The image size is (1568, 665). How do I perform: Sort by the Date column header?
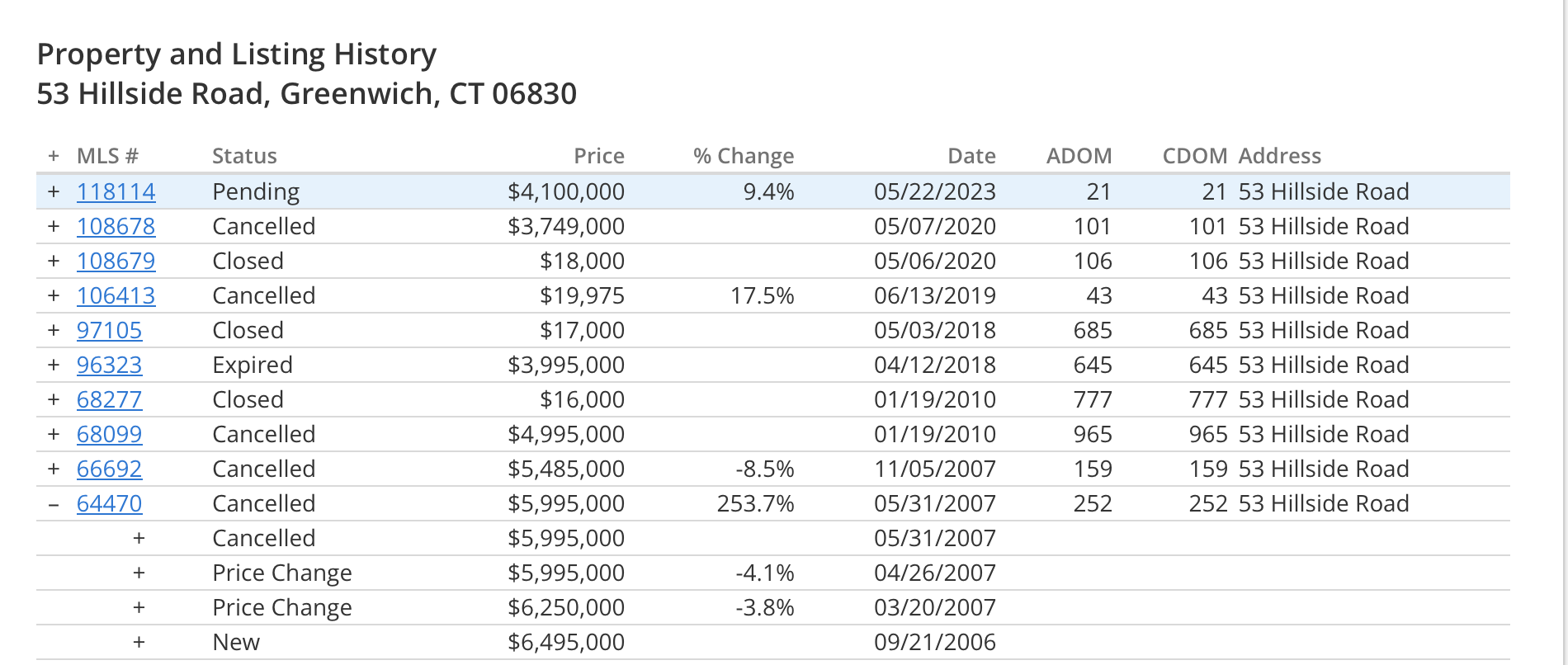tap(971, 156)
